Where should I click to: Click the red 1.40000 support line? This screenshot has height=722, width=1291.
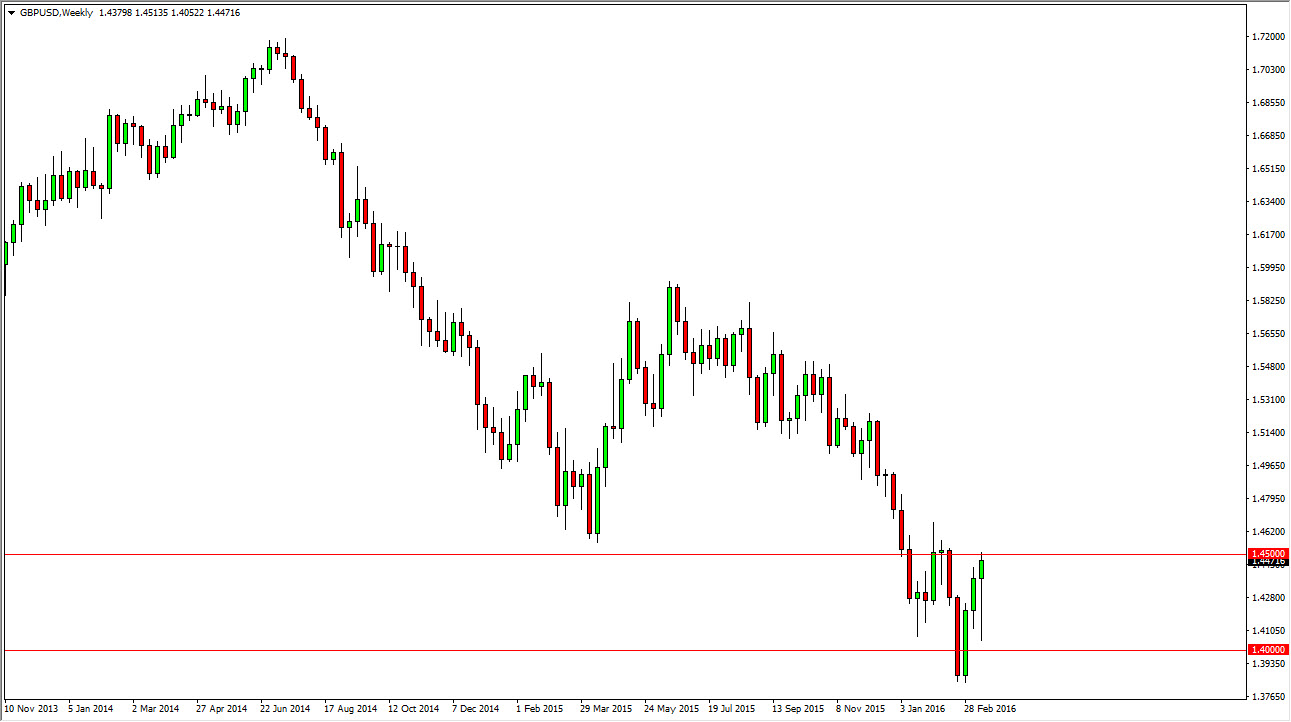[600, 650]
